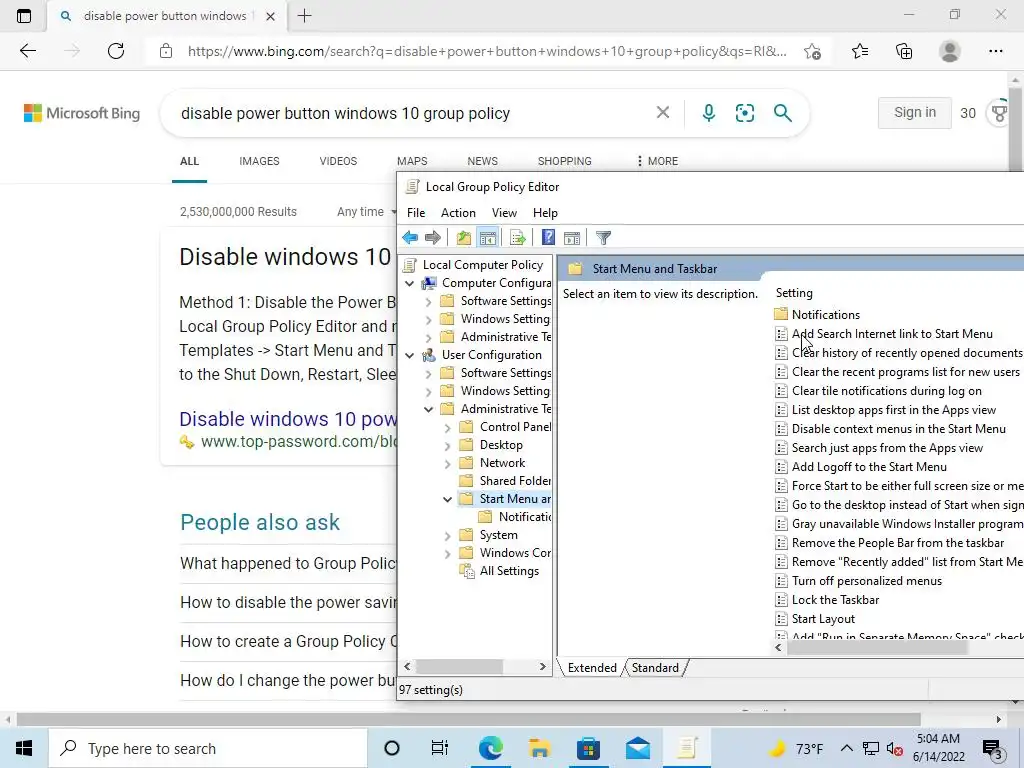Open a new Edge tab with plus
This screenshot has height=768, width=1024.
(304, 16)
